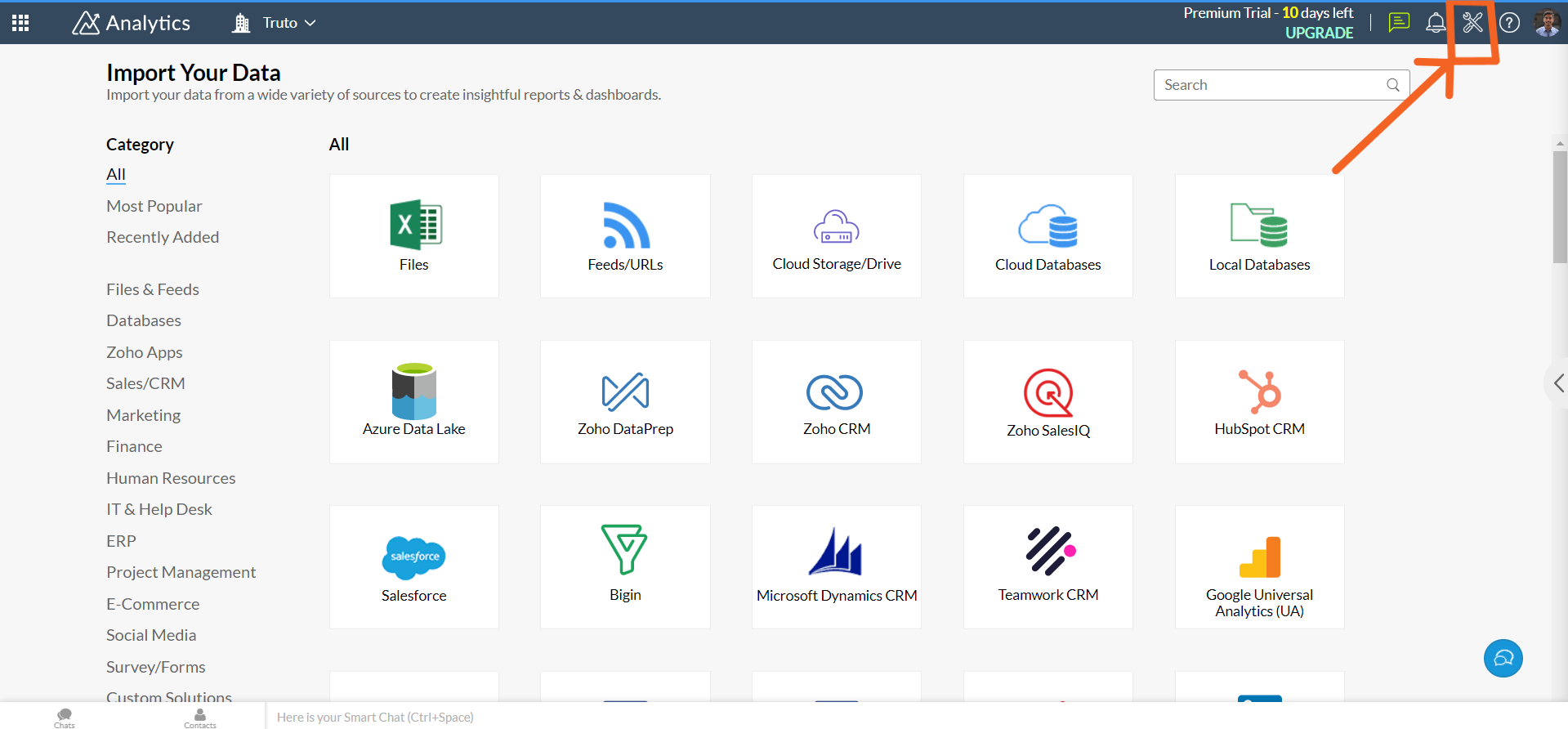Choose Google Universal Analytics (UA) source
This screenshot has width=1568, height=729.
(x=1260, y=567)
